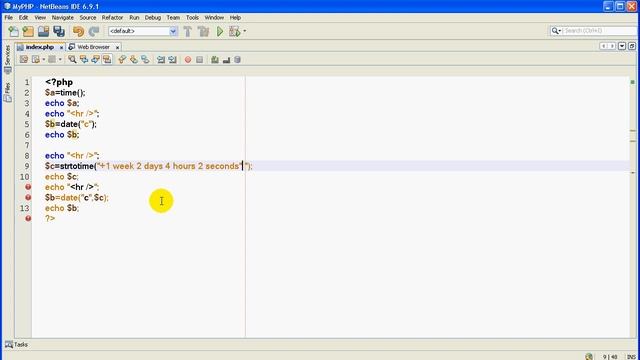Click gray cylinder icon in editor toolbar
The height and width of the screenshot is (360, 640).
click(238, 60)
